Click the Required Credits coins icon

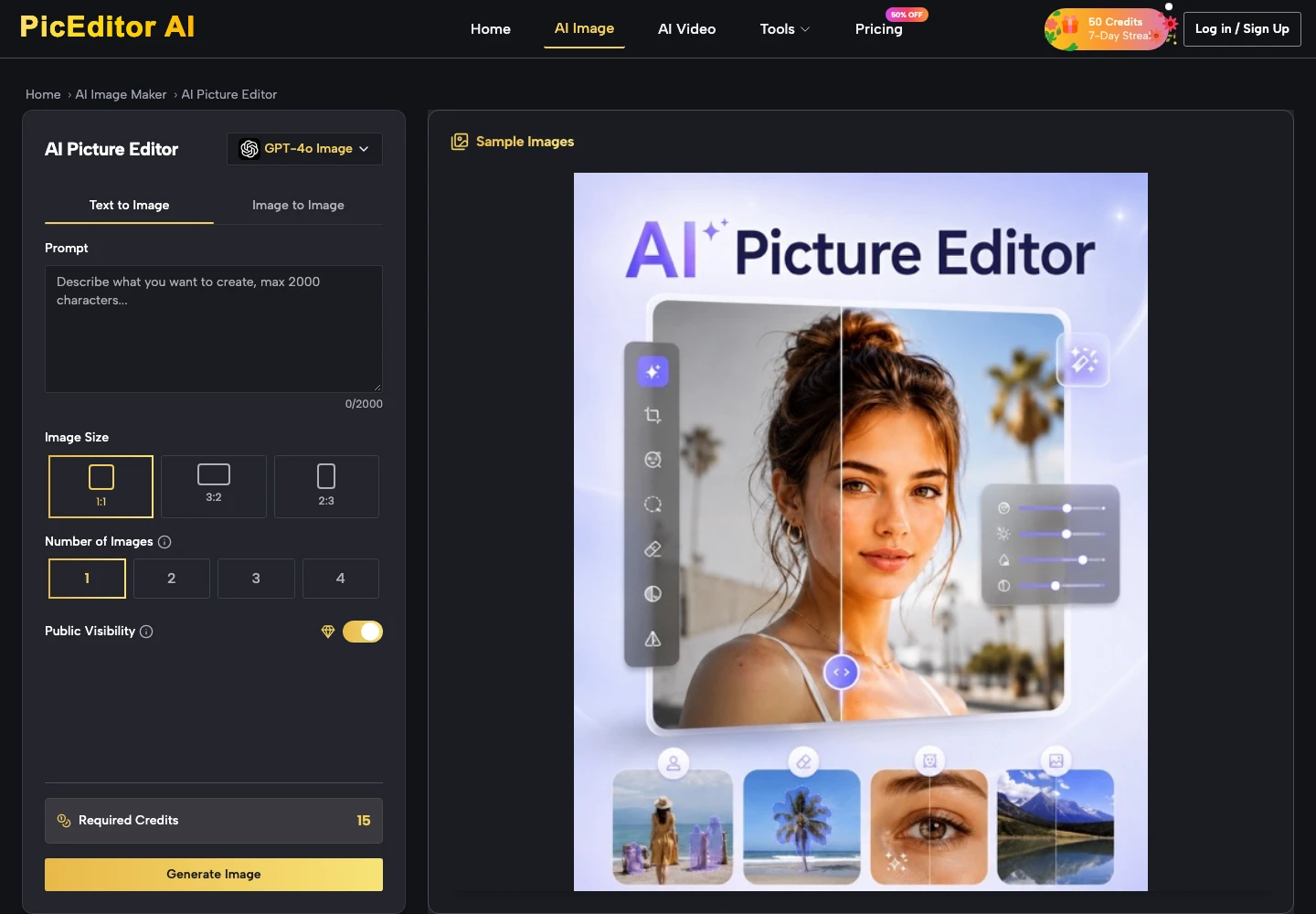coord(64,821)
